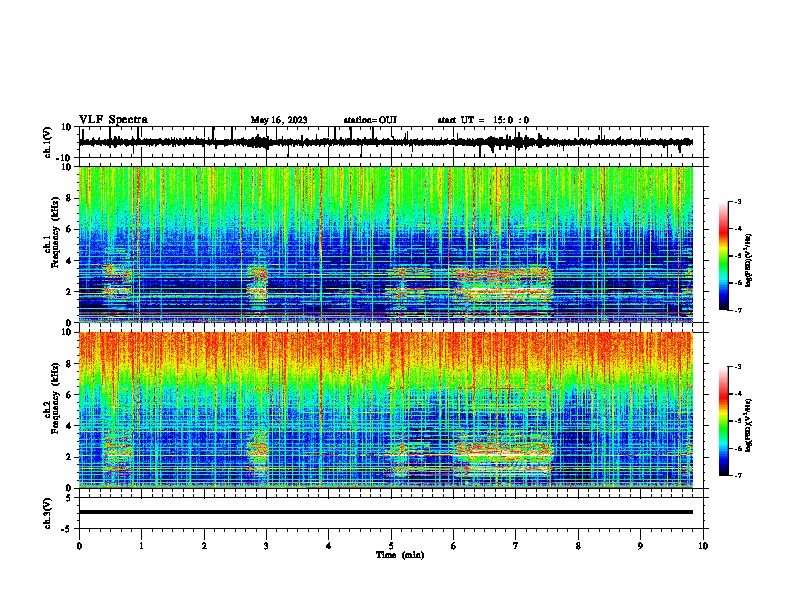Screen dimensions: 792x612
Task: Click the "8" tick on ch.1 frequency axis
Action: 71,198
